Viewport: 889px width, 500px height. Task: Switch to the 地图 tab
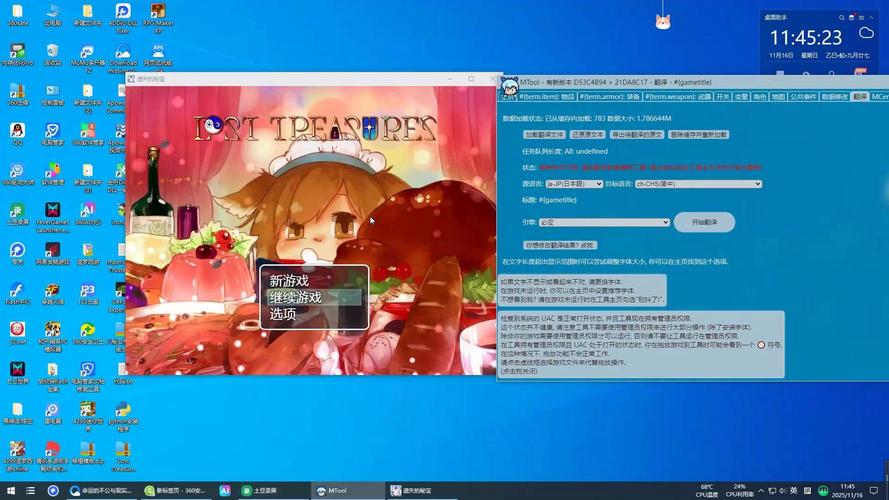(x=778, y=97)
